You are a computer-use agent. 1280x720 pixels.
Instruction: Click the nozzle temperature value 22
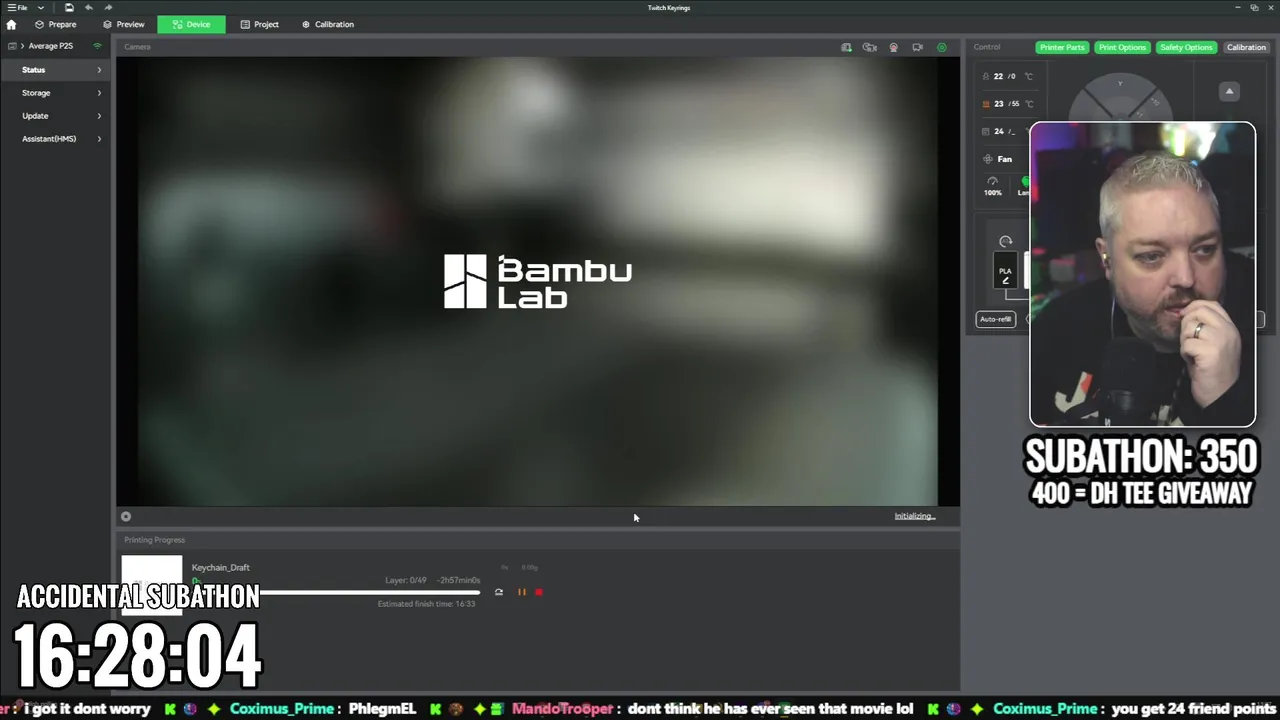(998, 76)
